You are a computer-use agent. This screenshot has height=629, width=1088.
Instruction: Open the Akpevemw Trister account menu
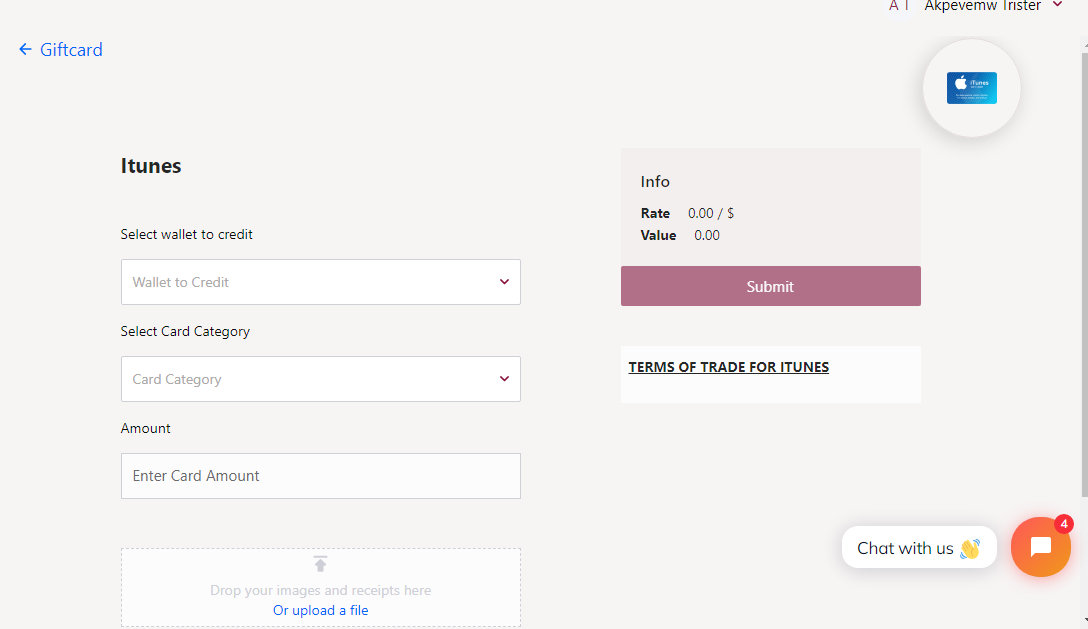tap(982, 6)
